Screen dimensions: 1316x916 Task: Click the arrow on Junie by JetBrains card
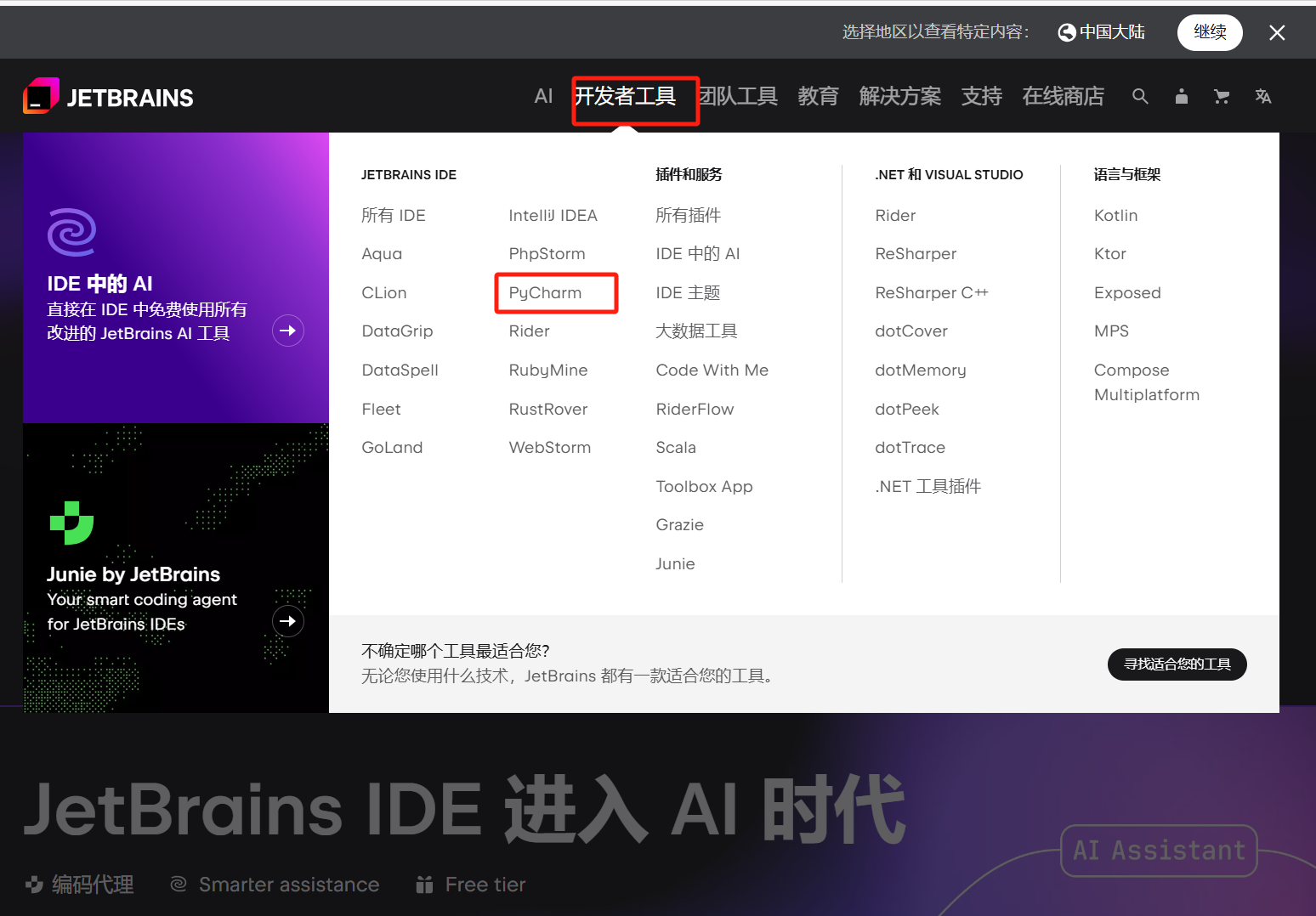[288, 621]
